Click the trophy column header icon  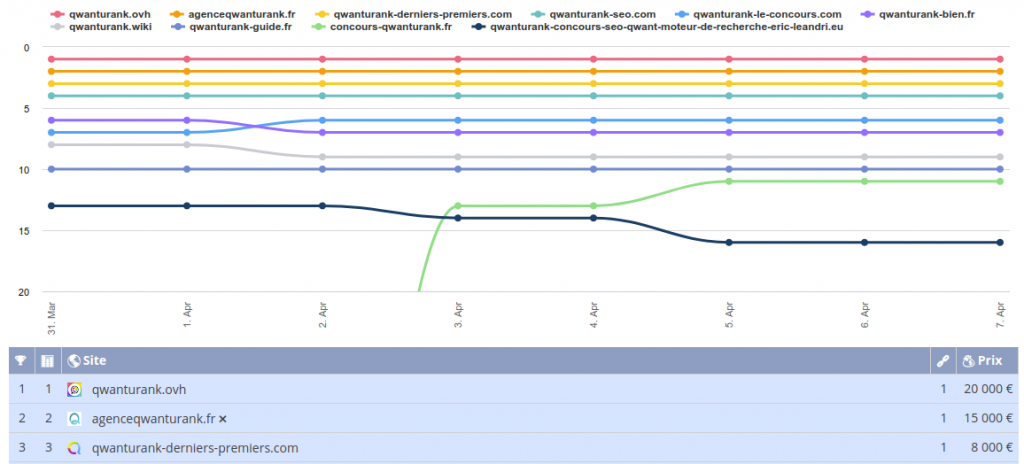point(21,361)
